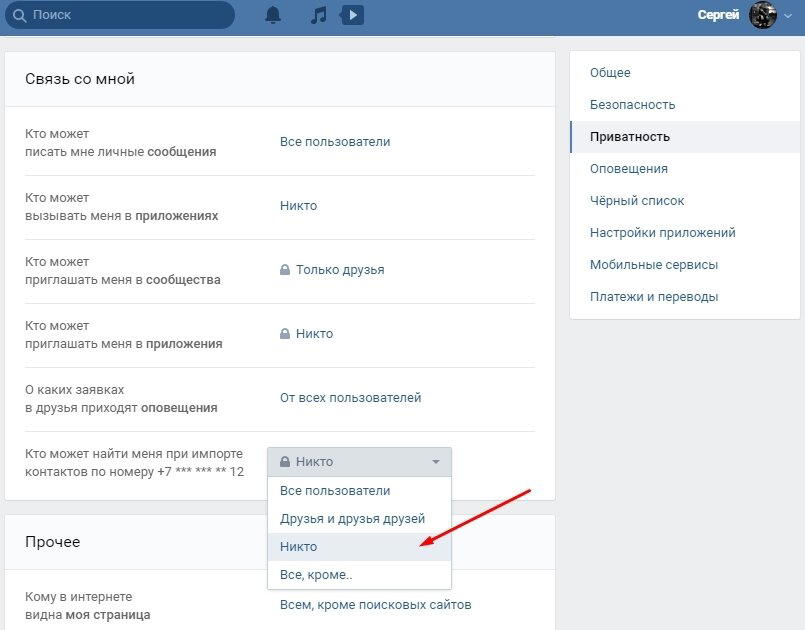
Task: Click the dropdown arrow in contact import selector
Action: coord(436,462)
